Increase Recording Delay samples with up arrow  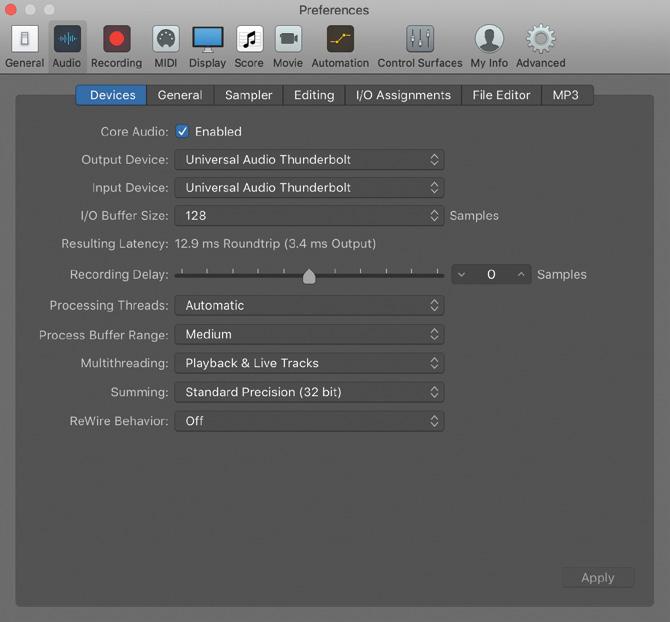pos(521,274)
